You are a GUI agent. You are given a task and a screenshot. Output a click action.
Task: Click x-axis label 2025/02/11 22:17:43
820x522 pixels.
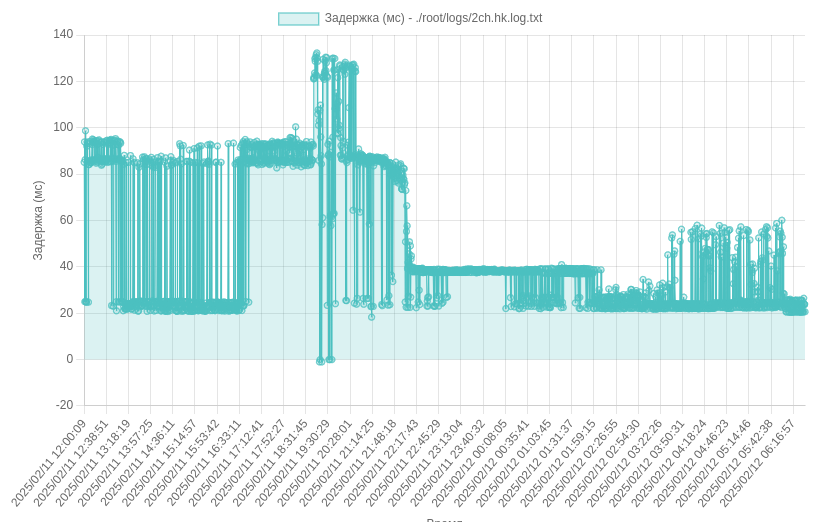[382, 463]
